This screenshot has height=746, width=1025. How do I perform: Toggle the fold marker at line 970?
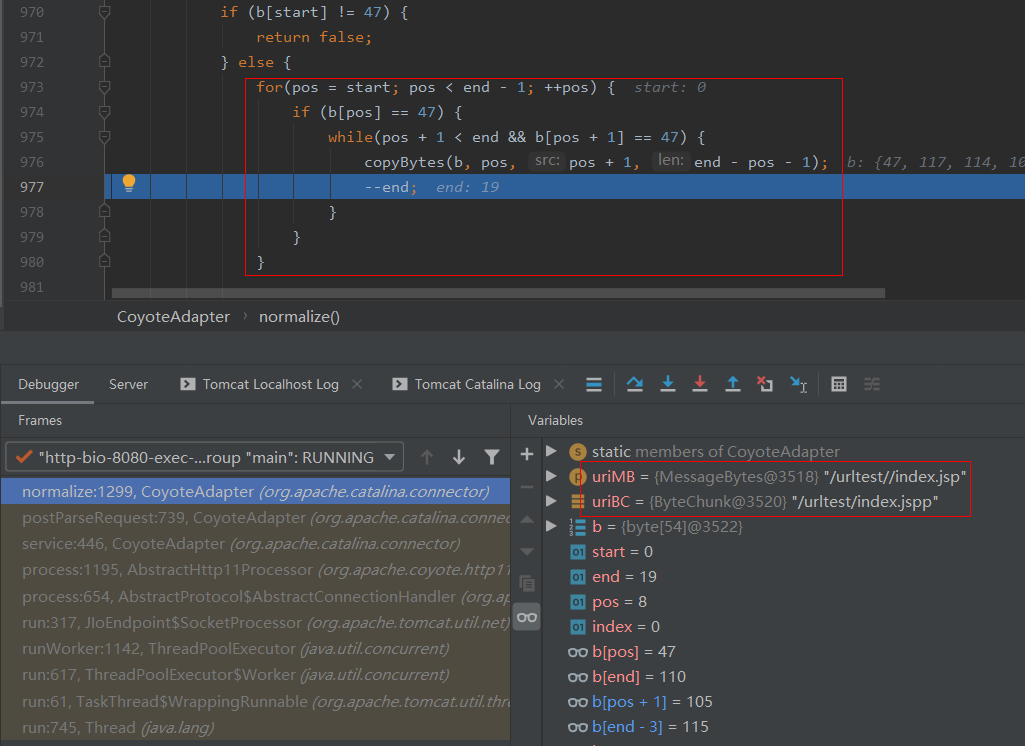(x=104, y=12)
